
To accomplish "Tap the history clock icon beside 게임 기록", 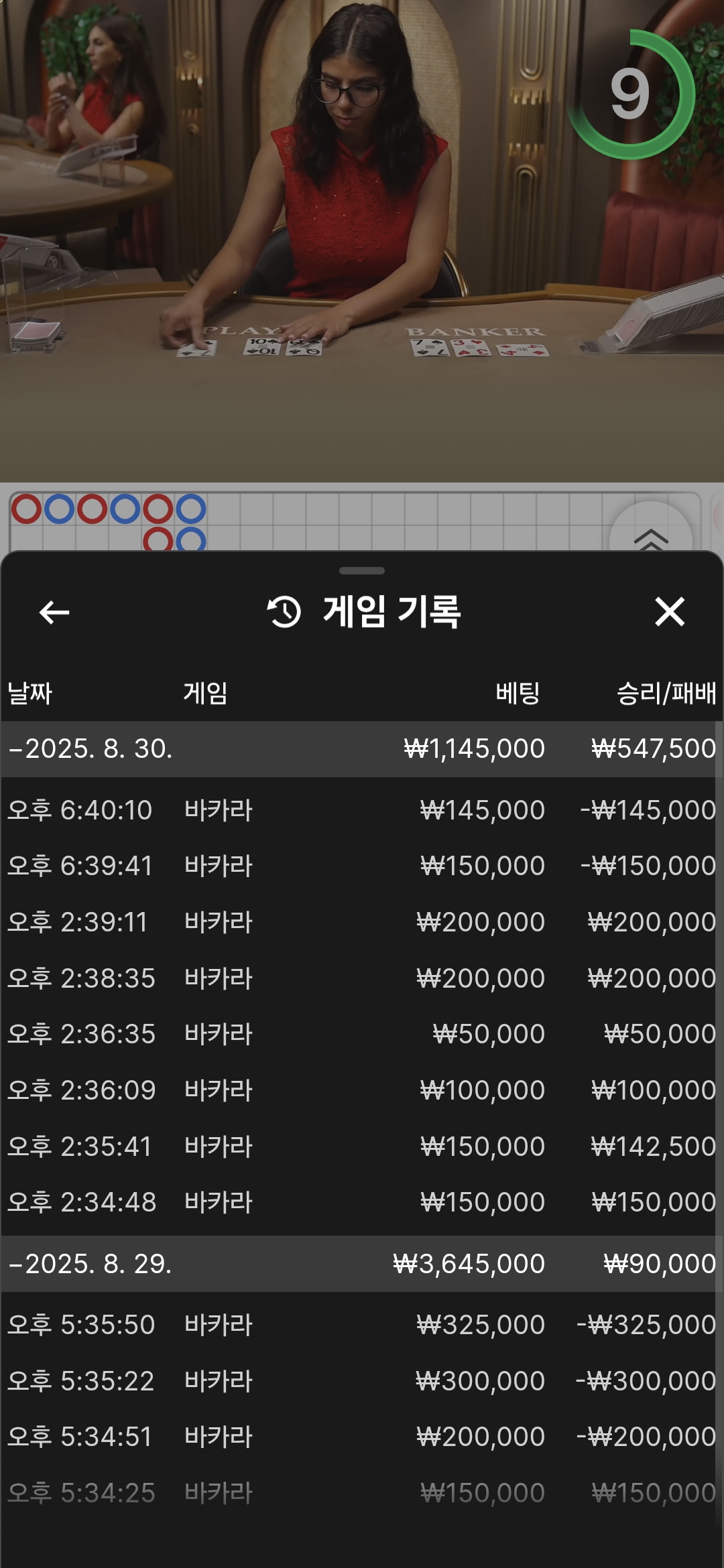I will [x=284, y=612].
